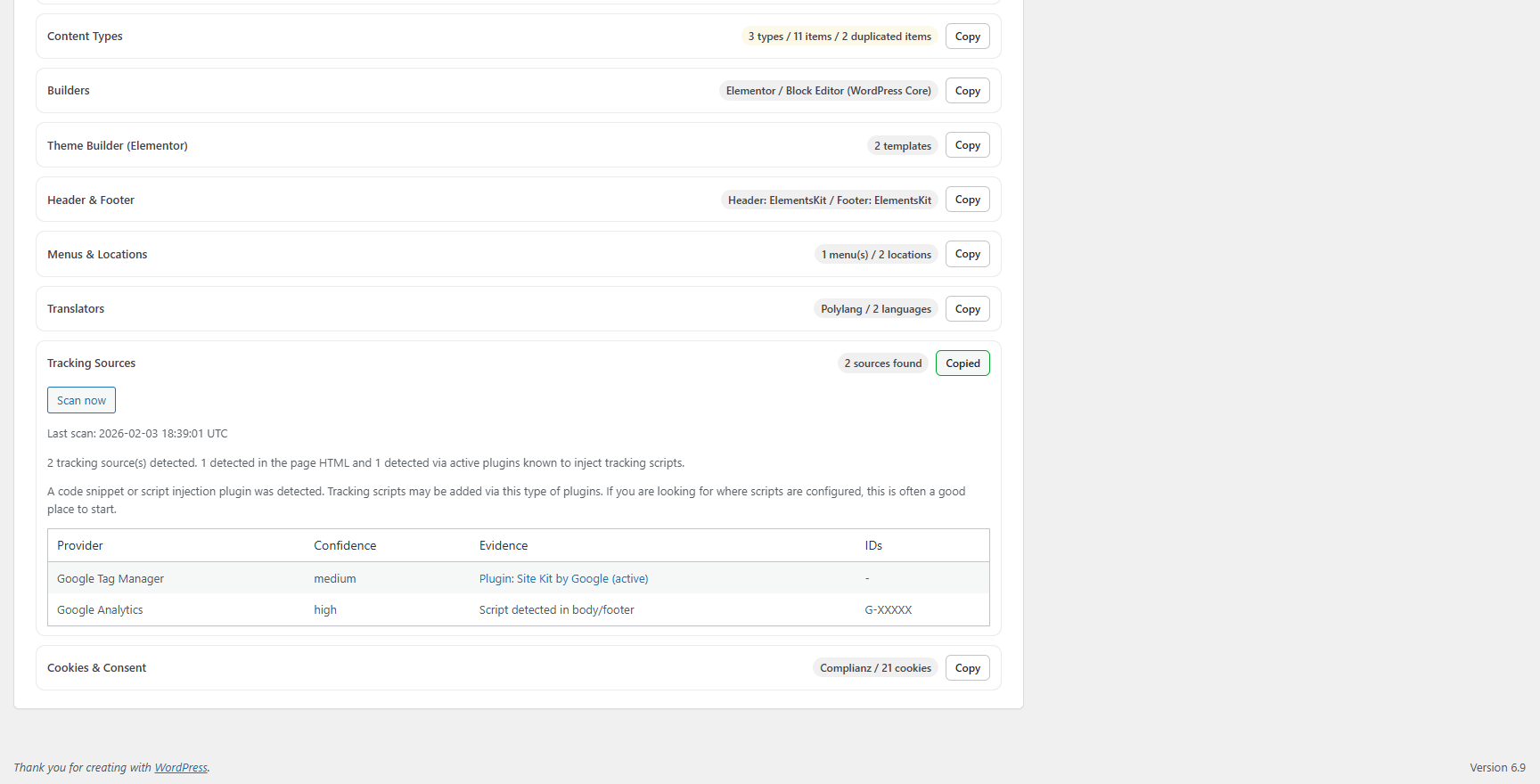Open the Site Kit by Google plugin link
Screen dimensions: 1540x784
click(x=563, y=579)
